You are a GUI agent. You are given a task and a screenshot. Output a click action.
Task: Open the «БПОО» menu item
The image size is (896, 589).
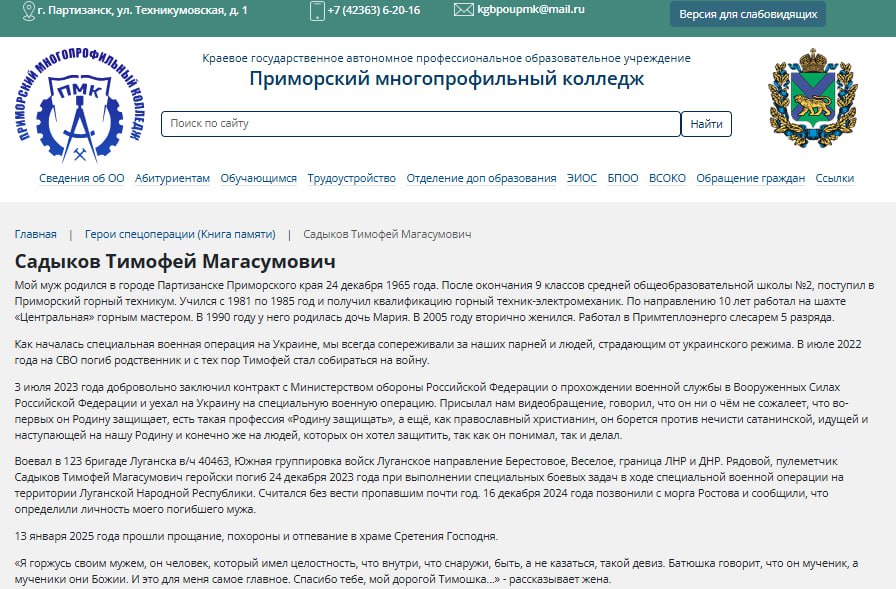point(622,178)
